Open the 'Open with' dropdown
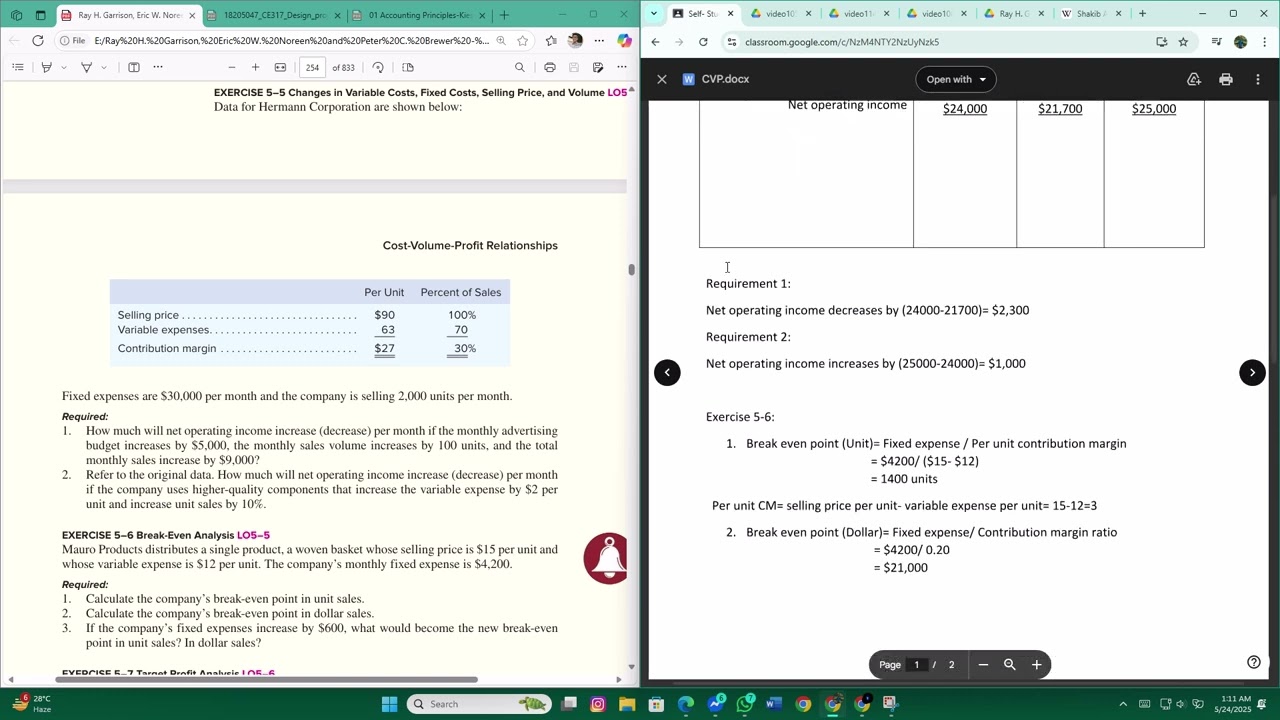The width and height of the screenshot is (1280, 720). click(956, 79)
